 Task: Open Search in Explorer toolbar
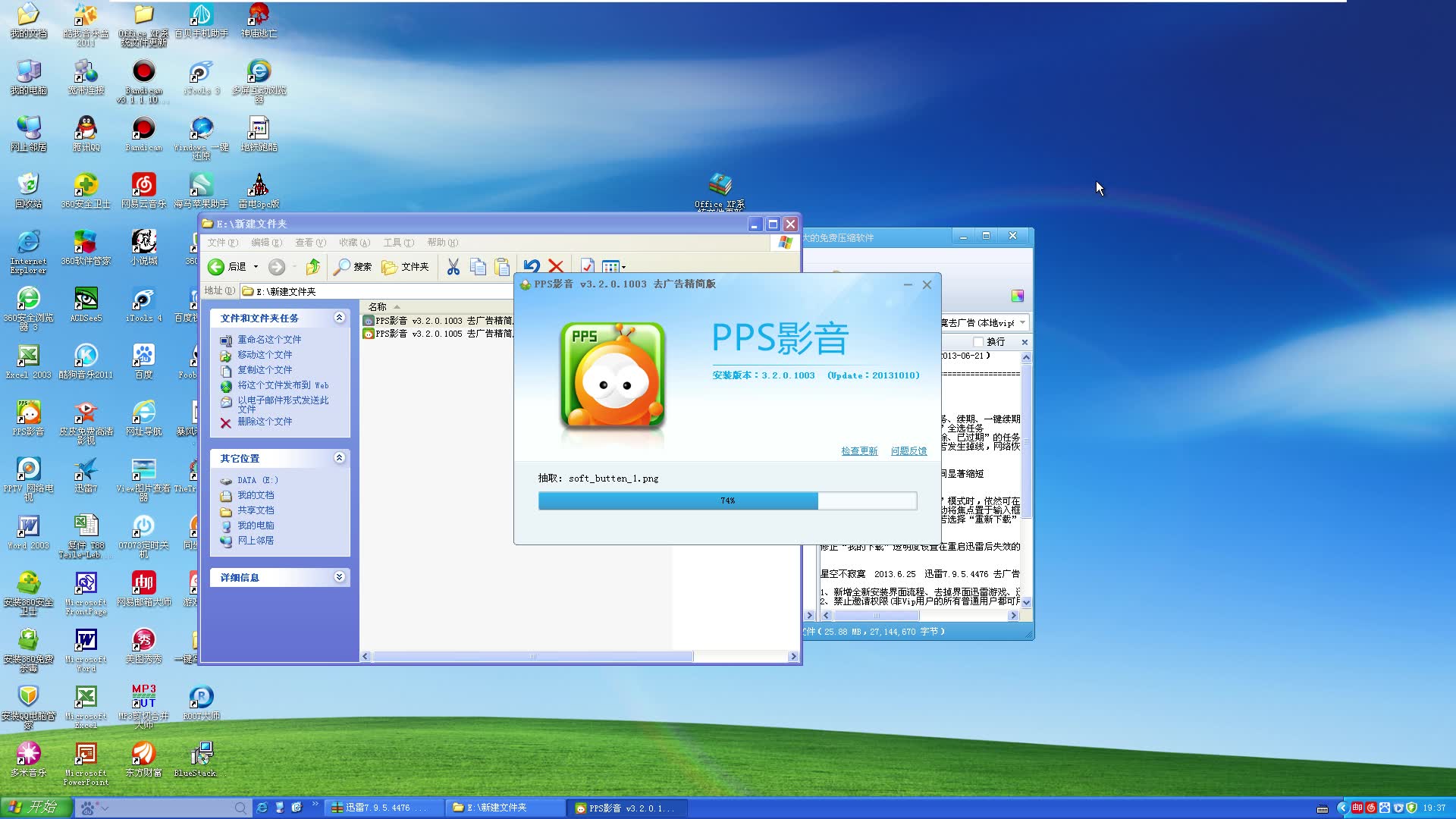353,267
